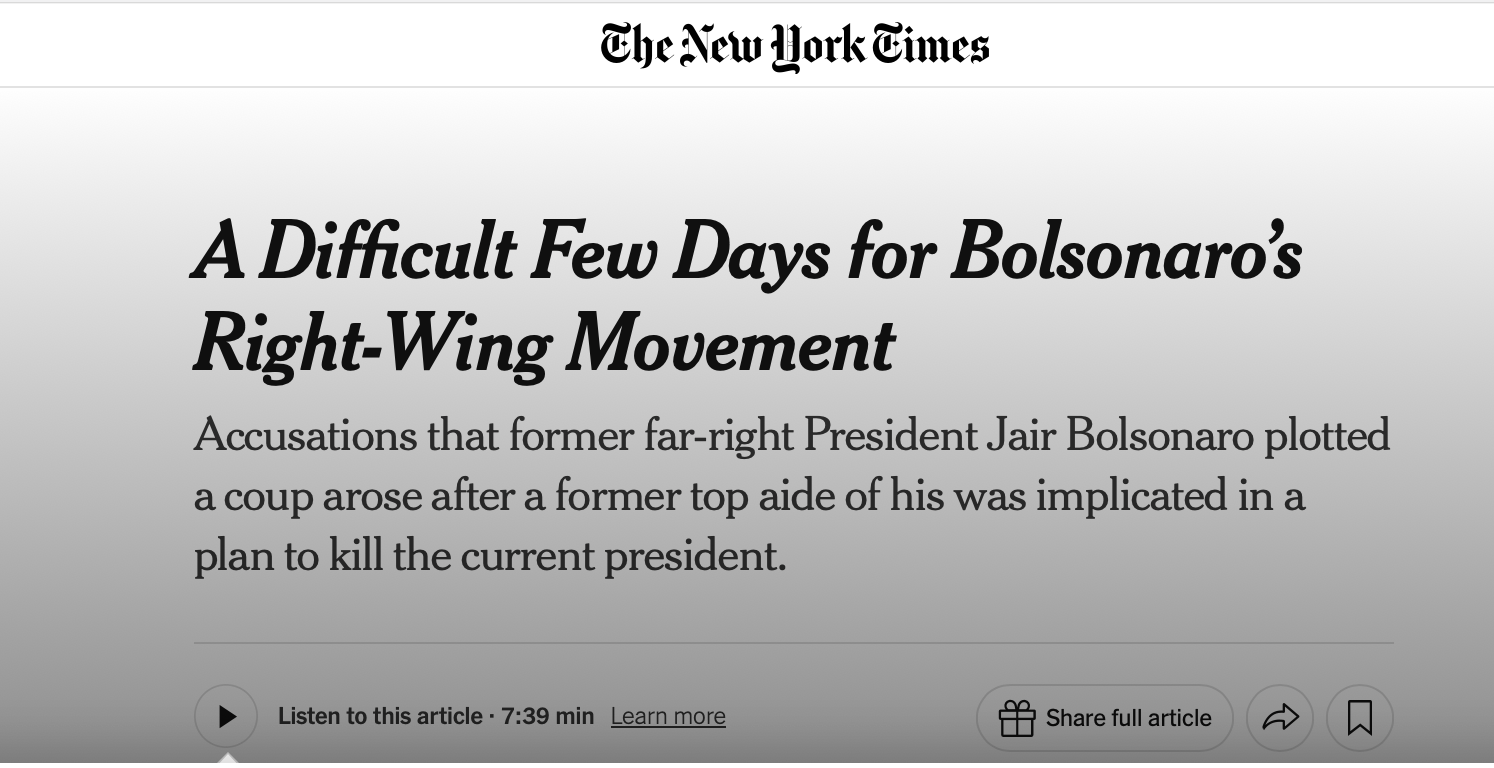
Task: Click the white pointer below play button
Action: (x=228, y=759)
